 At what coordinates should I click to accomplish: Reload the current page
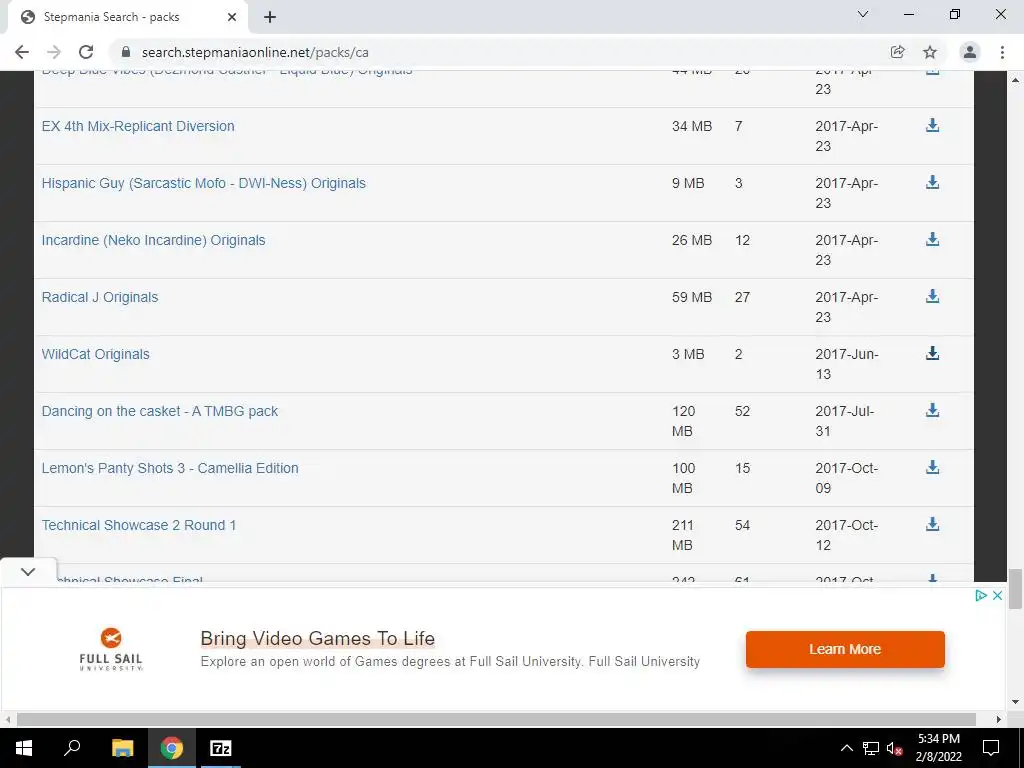tap(86, 52)
